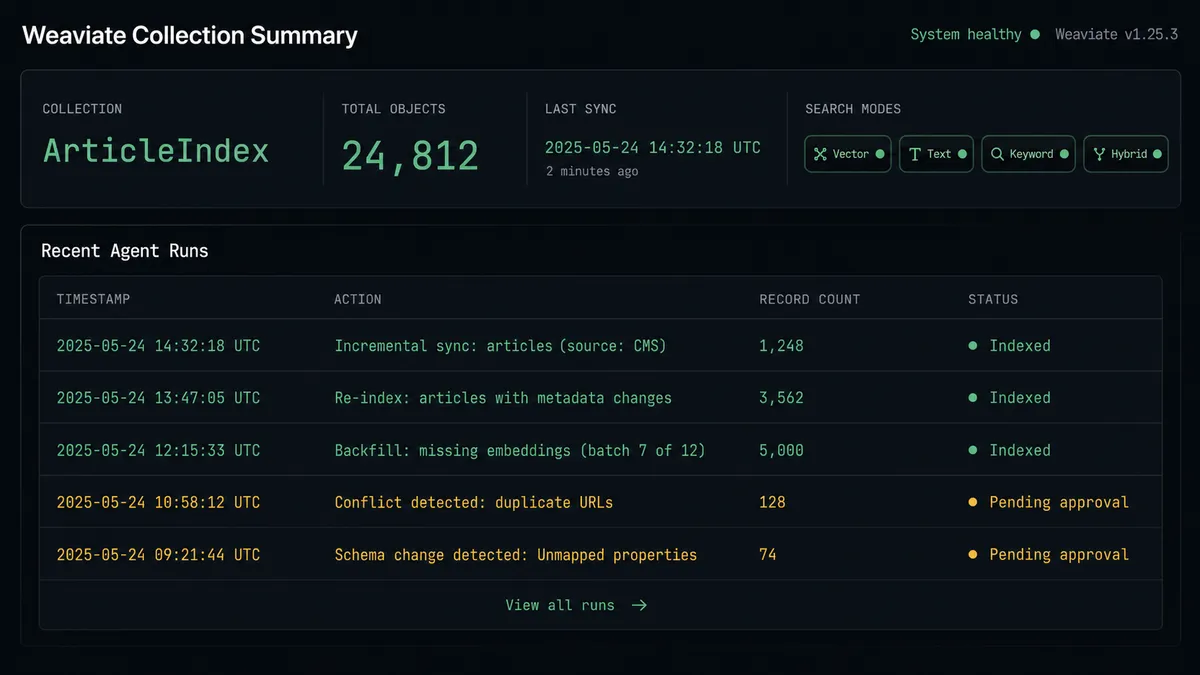This screenshot has height=675, width=1200.
Task: Click record count 5,000
Action: pos(781,450)
